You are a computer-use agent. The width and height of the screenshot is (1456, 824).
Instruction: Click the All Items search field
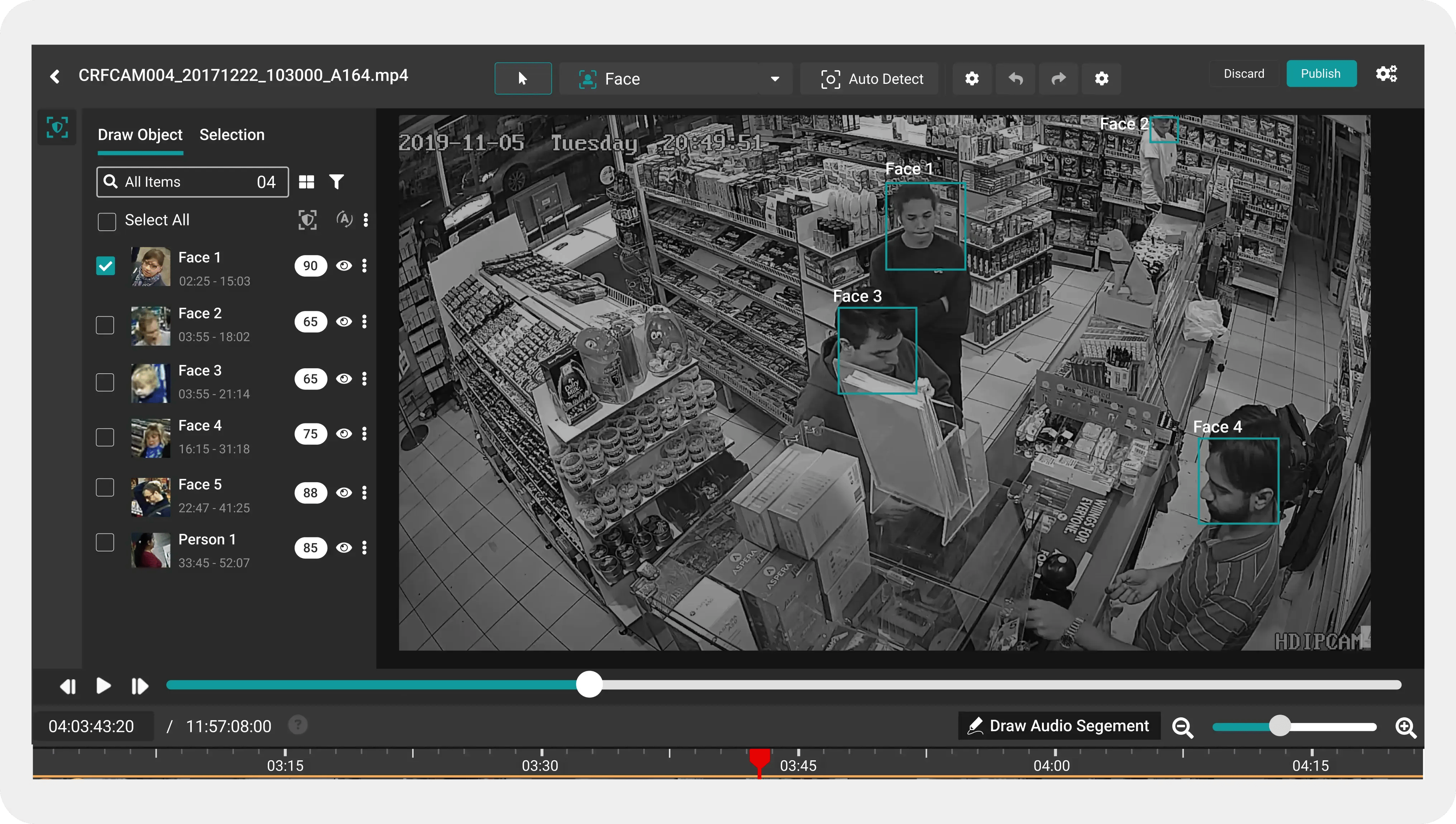(x=192, y=182)
